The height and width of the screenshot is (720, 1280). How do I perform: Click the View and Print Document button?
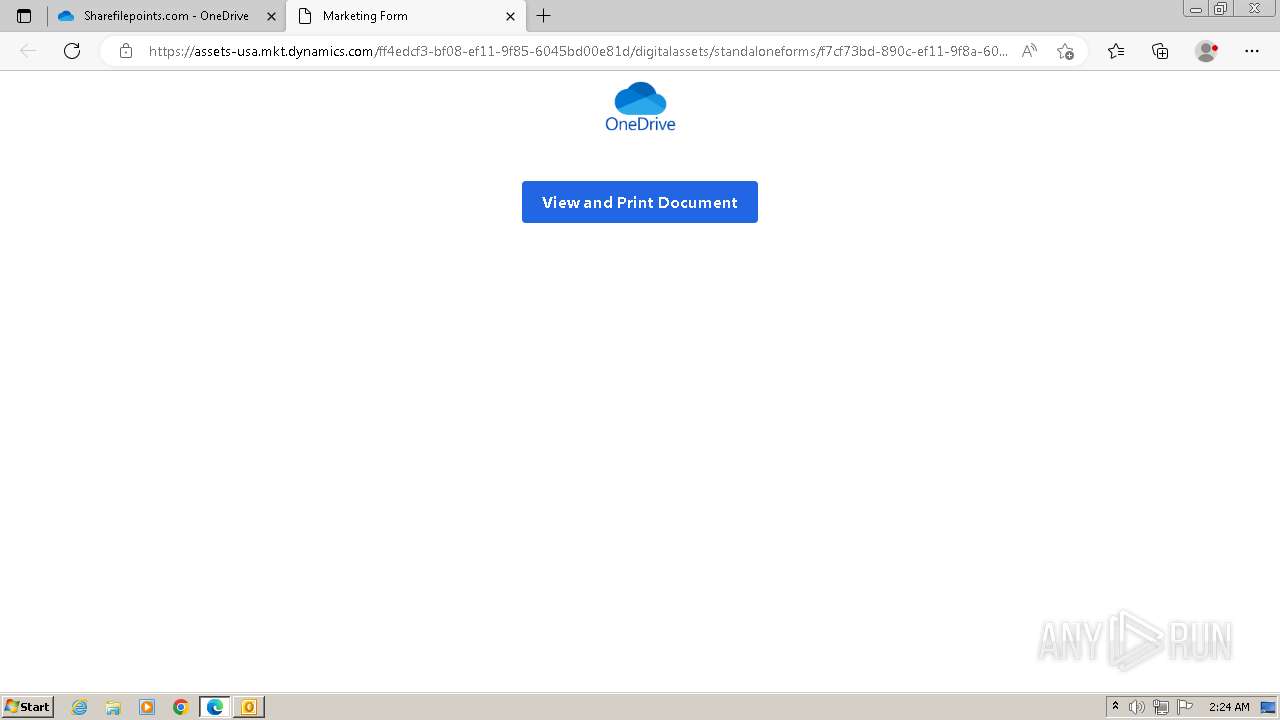[640, 202]
